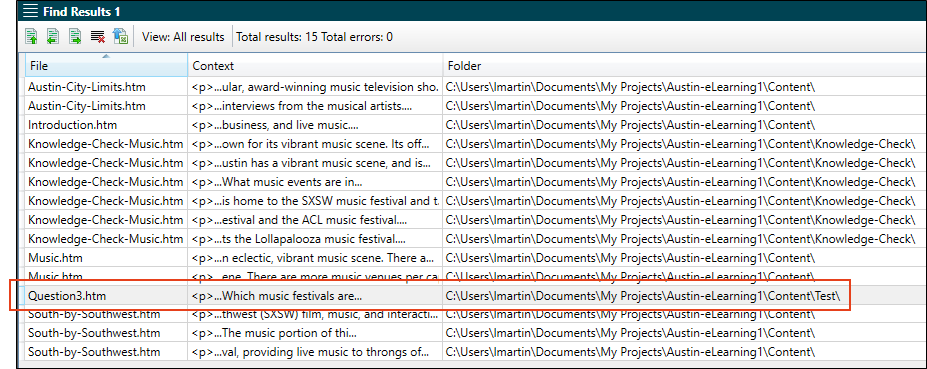
Task: Open the View: All results dropdown
Action: pos(183,37)
